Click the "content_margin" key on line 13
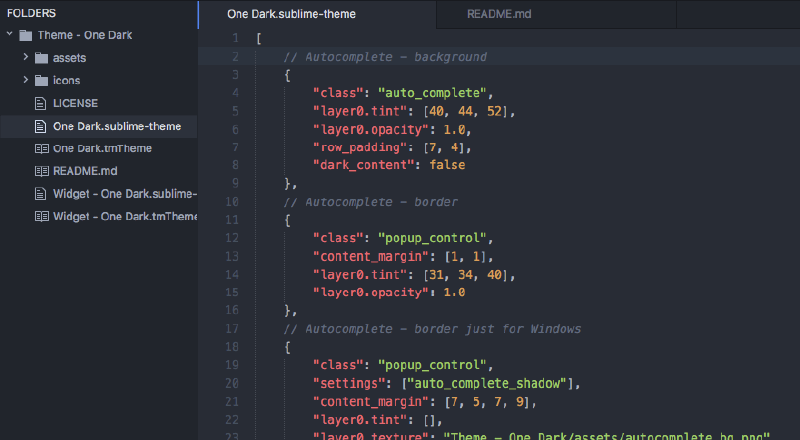The width and height of the screenshot is (800, 440). pos(371,256)
